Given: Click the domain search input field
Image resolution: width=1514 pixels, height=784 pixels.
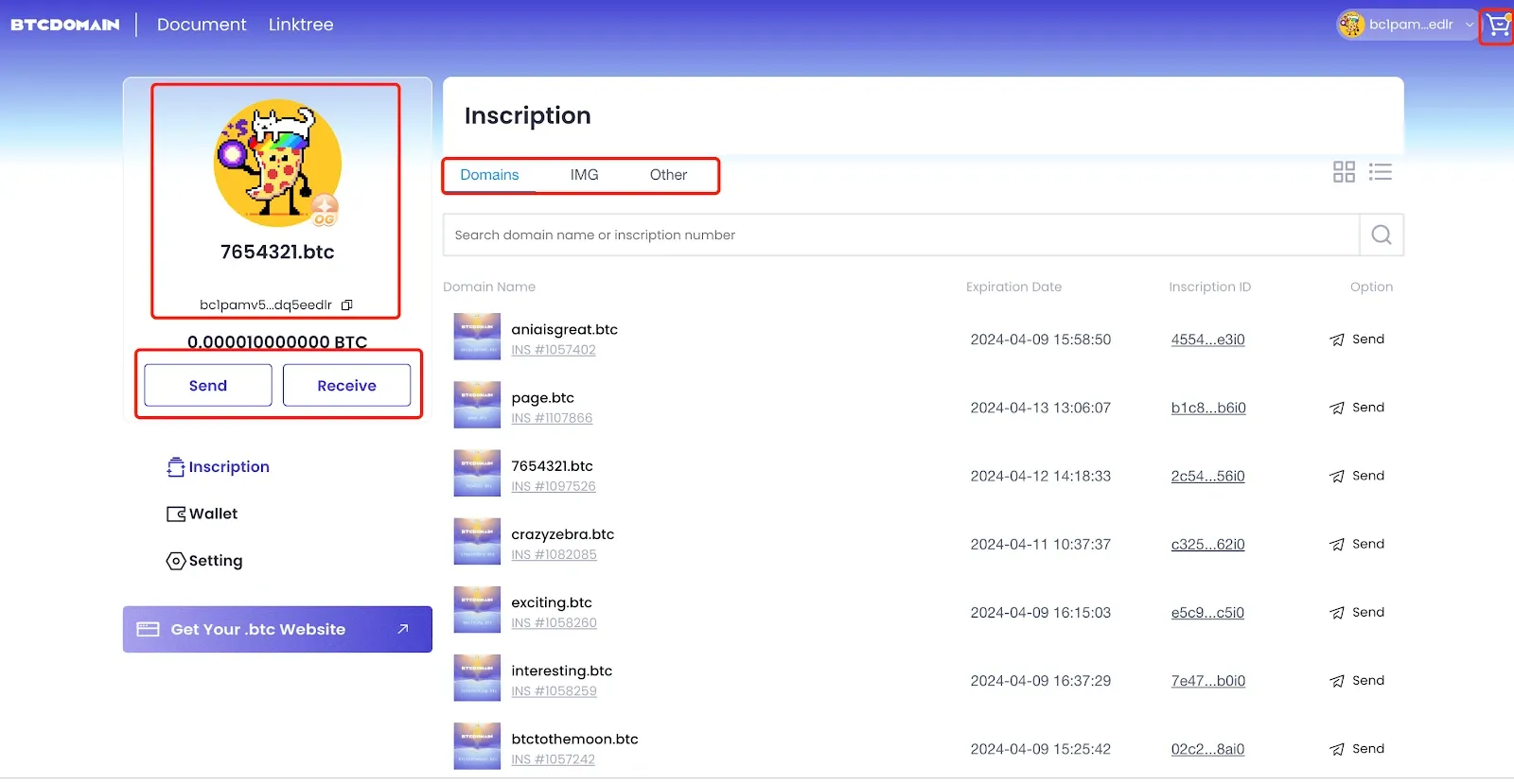Looking at the screenshot, I should 902,235.
